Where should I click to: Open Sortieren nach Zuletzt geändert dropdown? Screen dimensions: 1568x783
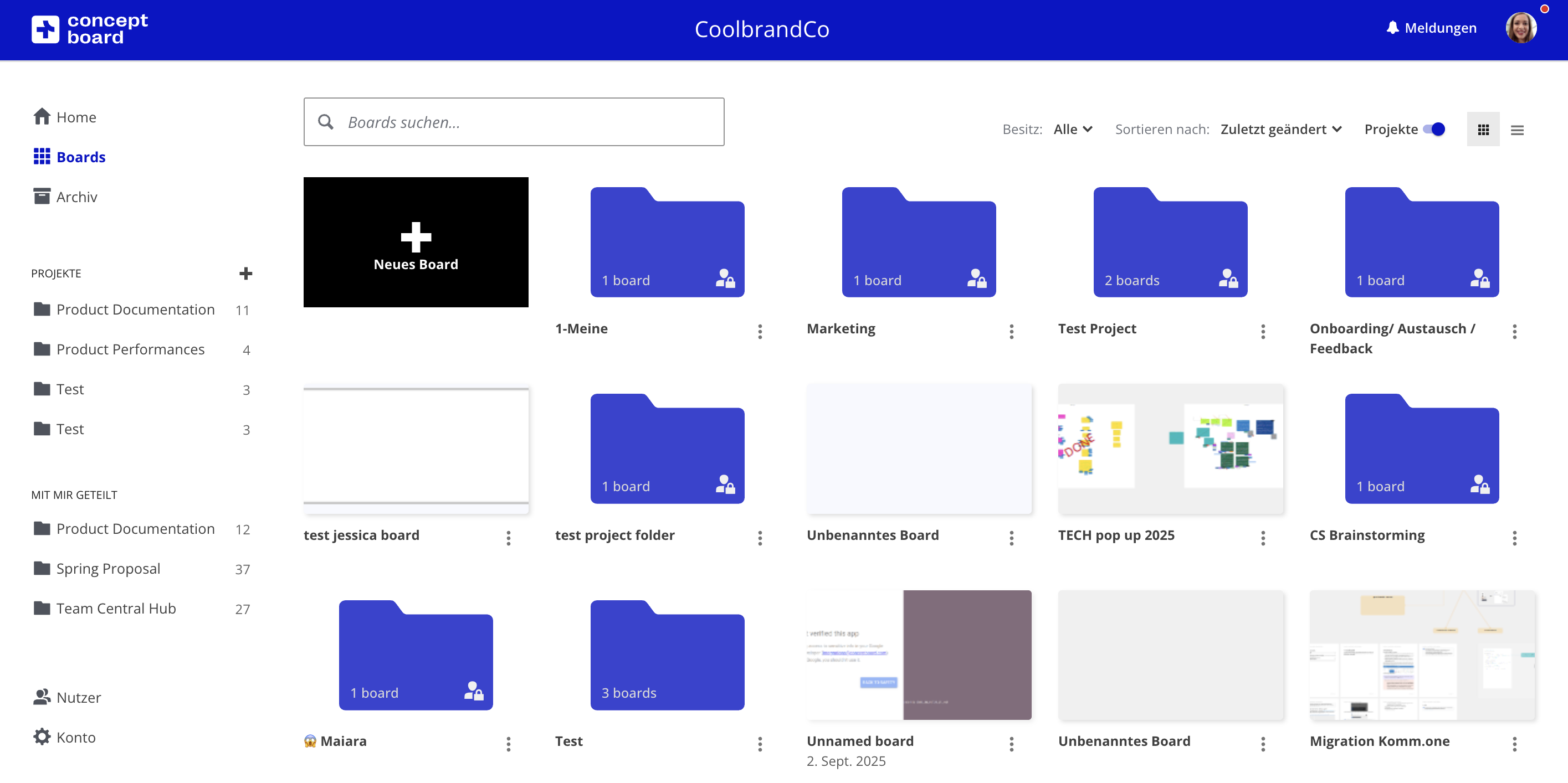pyautogui.click(x=1280, y=129)
